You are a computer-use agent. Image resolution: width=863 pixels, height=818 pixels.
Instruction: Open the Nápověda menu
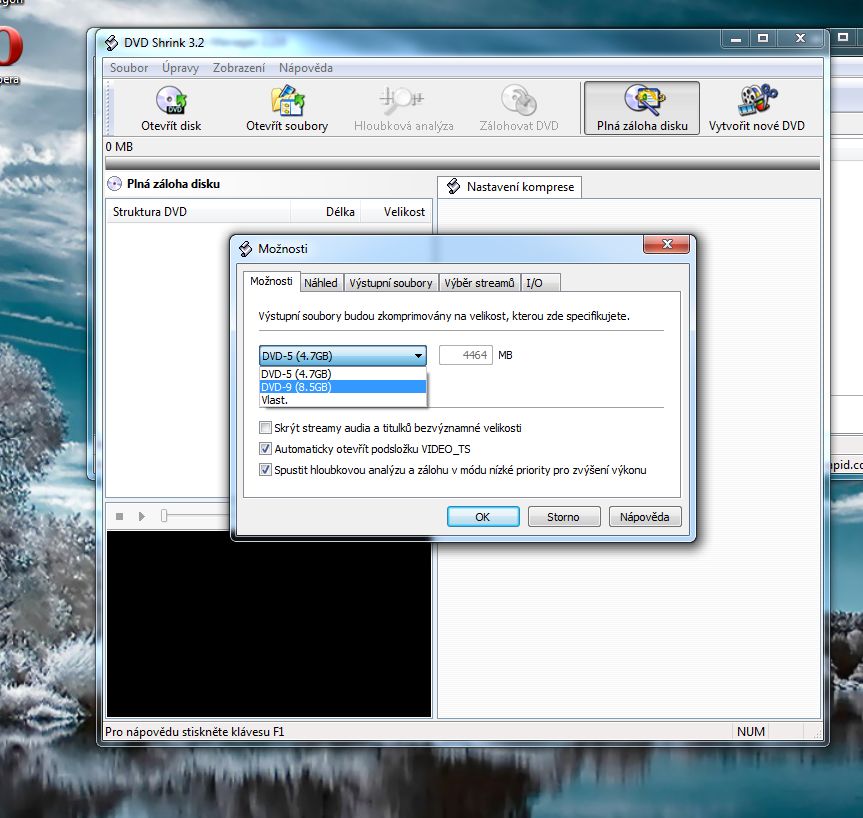click(305, 68)
